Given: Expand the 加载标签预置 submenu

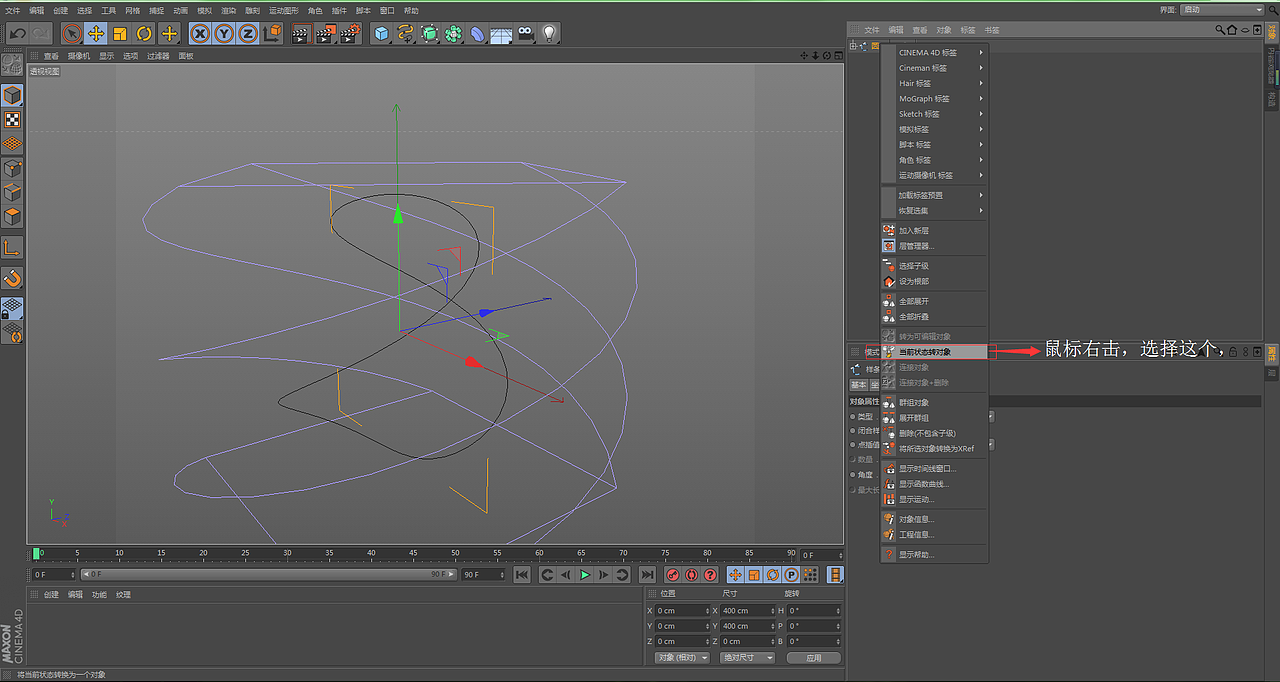Looking at the screenshot, I should pyautogui.click(x=935, y=195).
